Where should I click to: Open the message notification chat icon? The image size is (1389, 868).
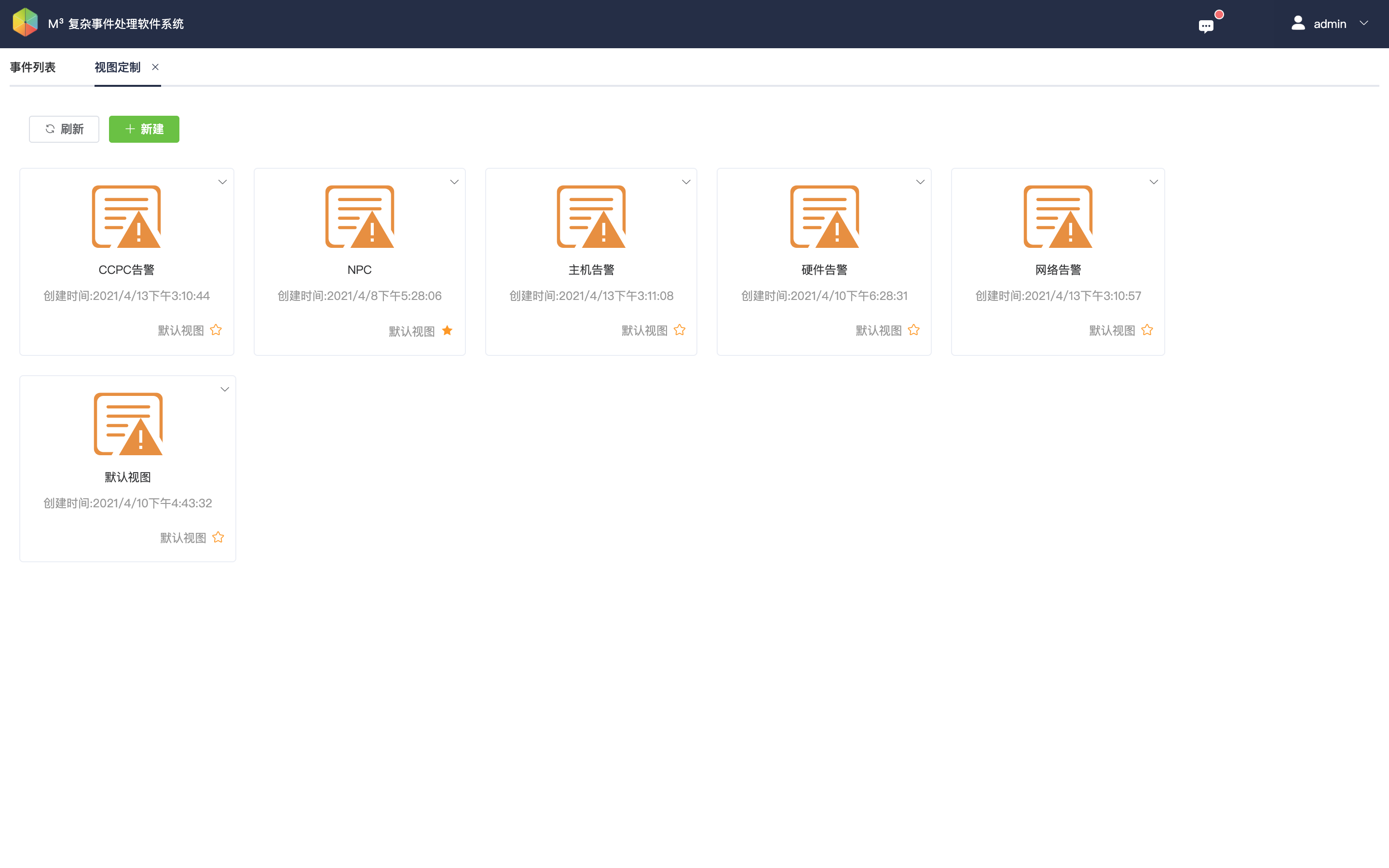(1206, 26)
